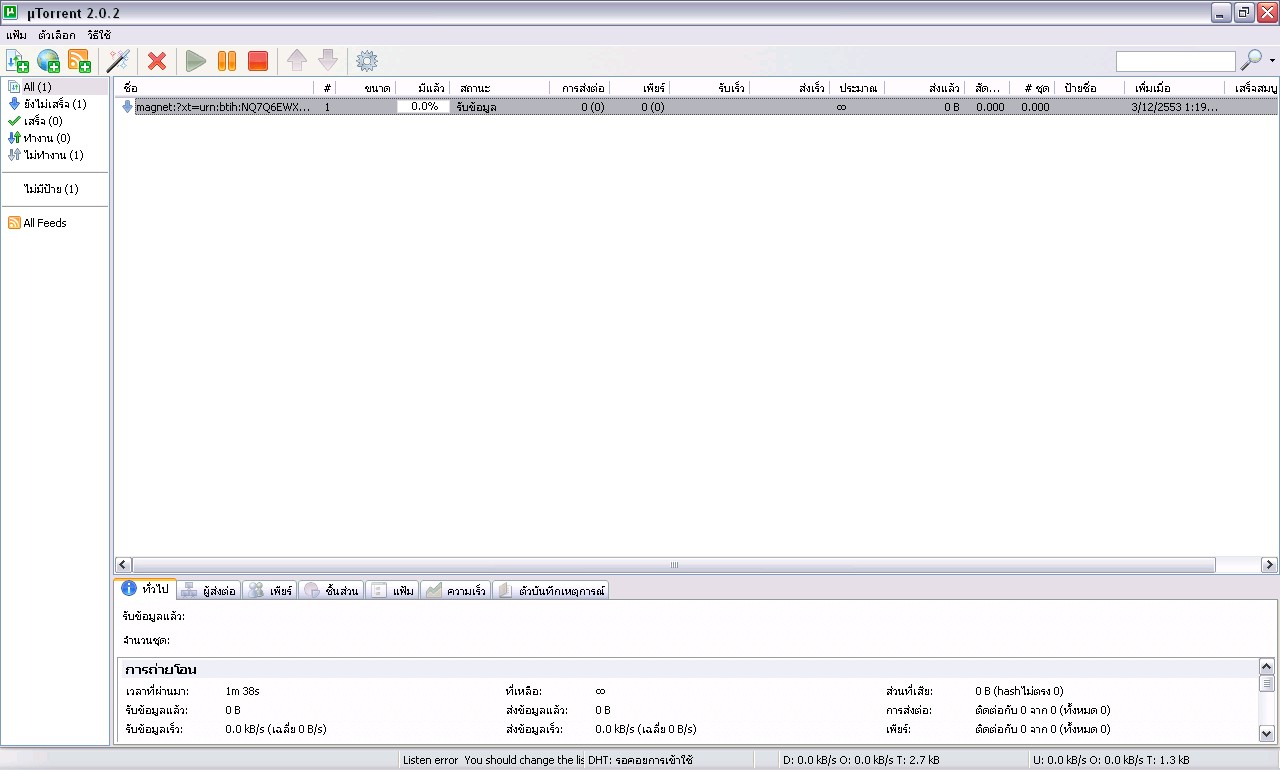Screen dimensions: 1280x770
Task: Click the 0.0% progress bar cell
Action: (x=424, y=107)
